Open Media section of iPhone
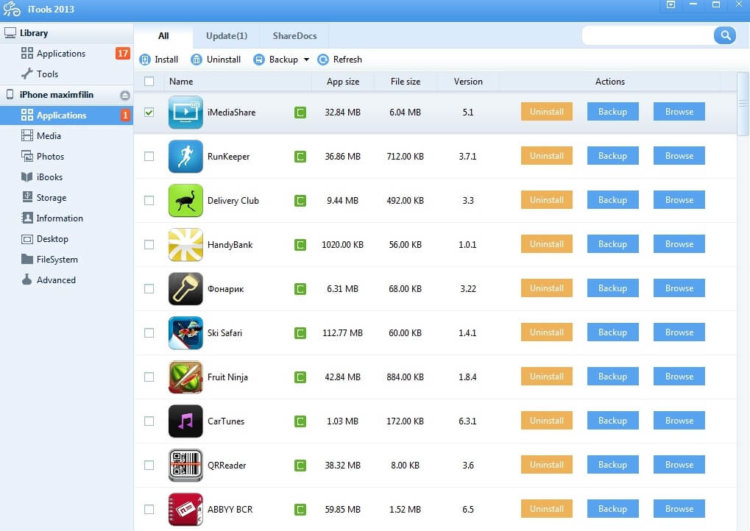Viewport: 750px width, 531px height. 66,136
